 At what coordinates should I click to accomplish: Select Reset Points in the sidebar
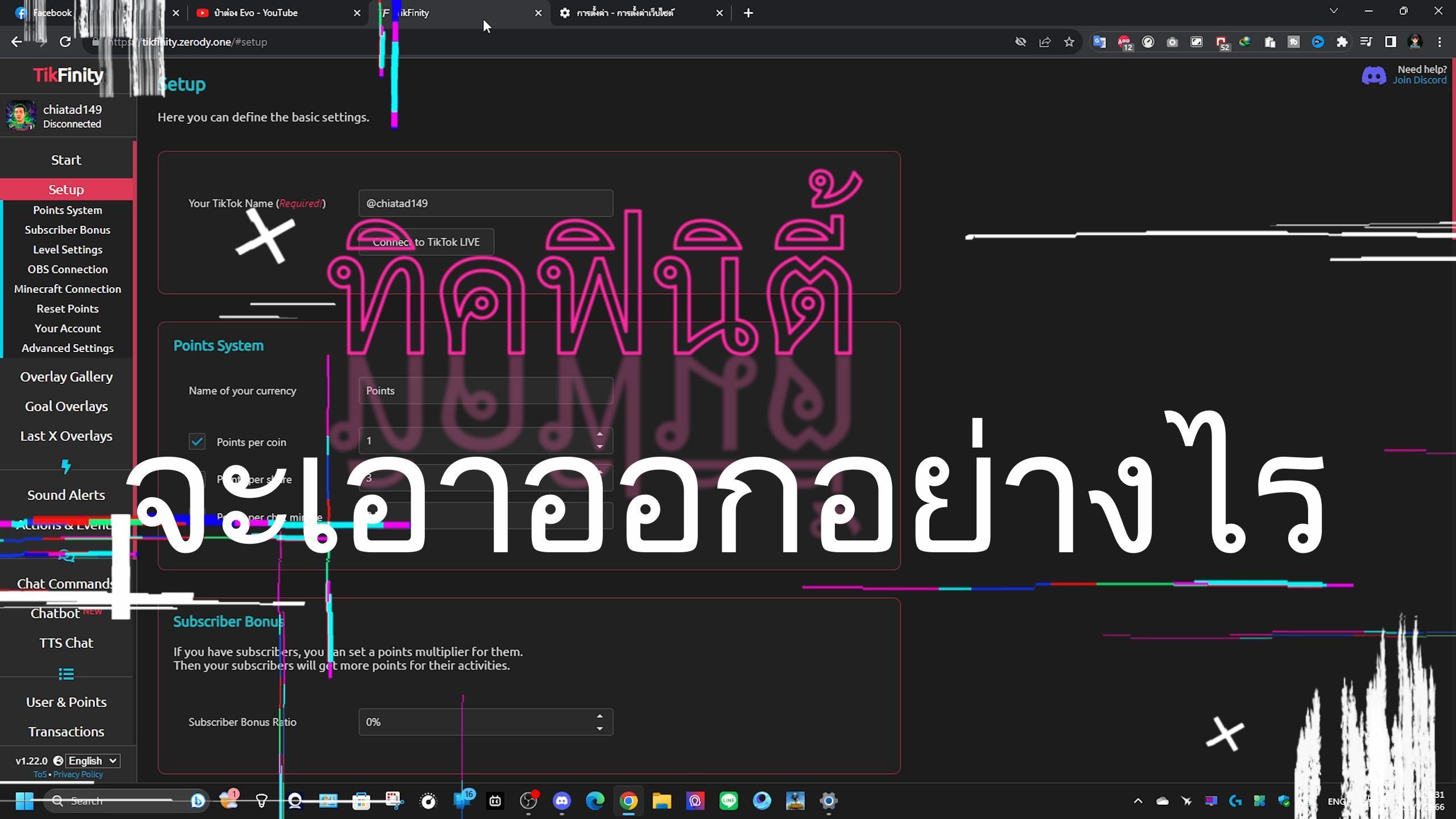click(x=68, y=308)
